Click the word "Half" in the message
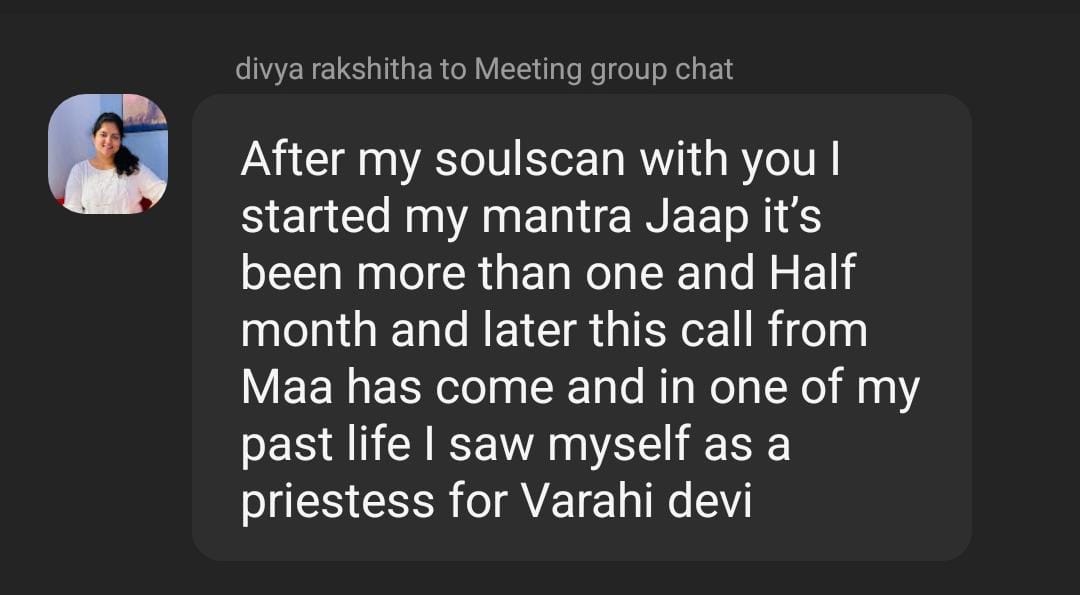This screenshot has height=595, width=1080. [812, 273]
